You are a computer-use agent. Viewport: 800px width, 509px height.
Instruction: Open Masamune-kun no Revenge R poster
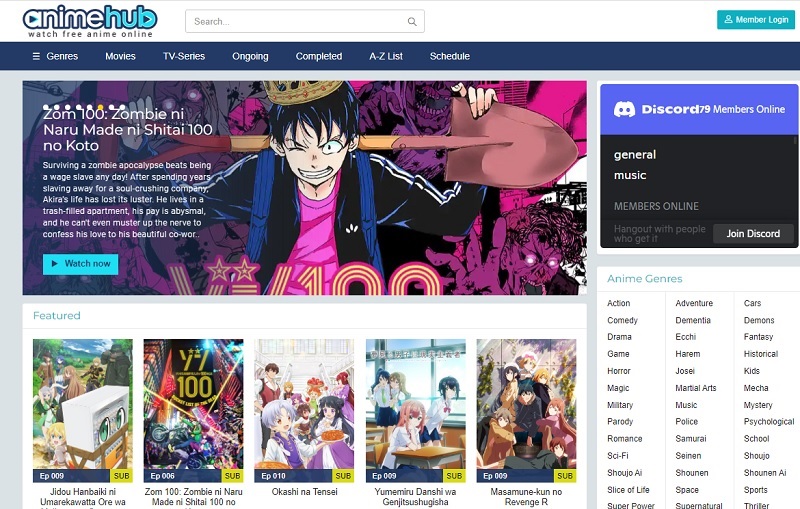pyautogui.click(x=526, y=411)
